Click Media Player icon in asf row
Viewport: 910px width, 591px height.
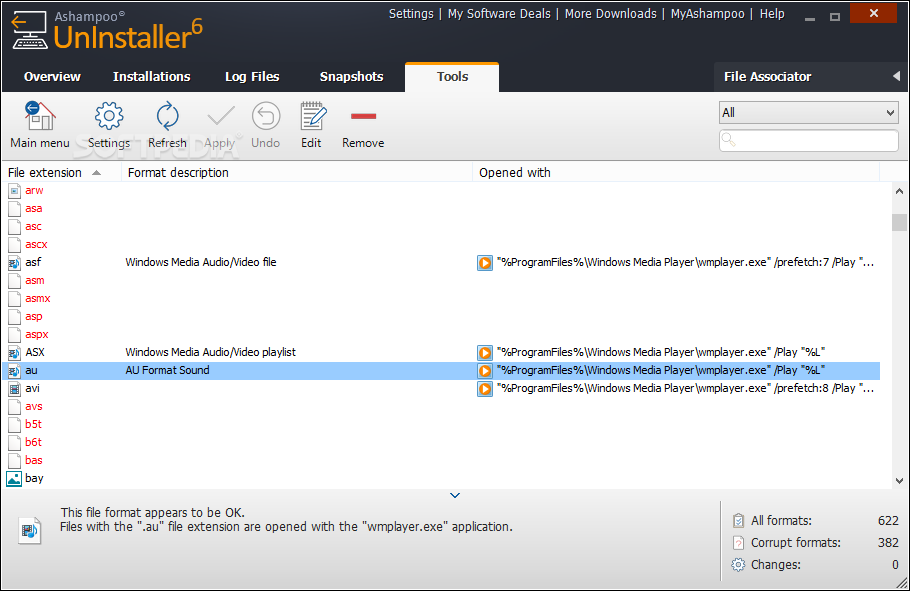485,263
